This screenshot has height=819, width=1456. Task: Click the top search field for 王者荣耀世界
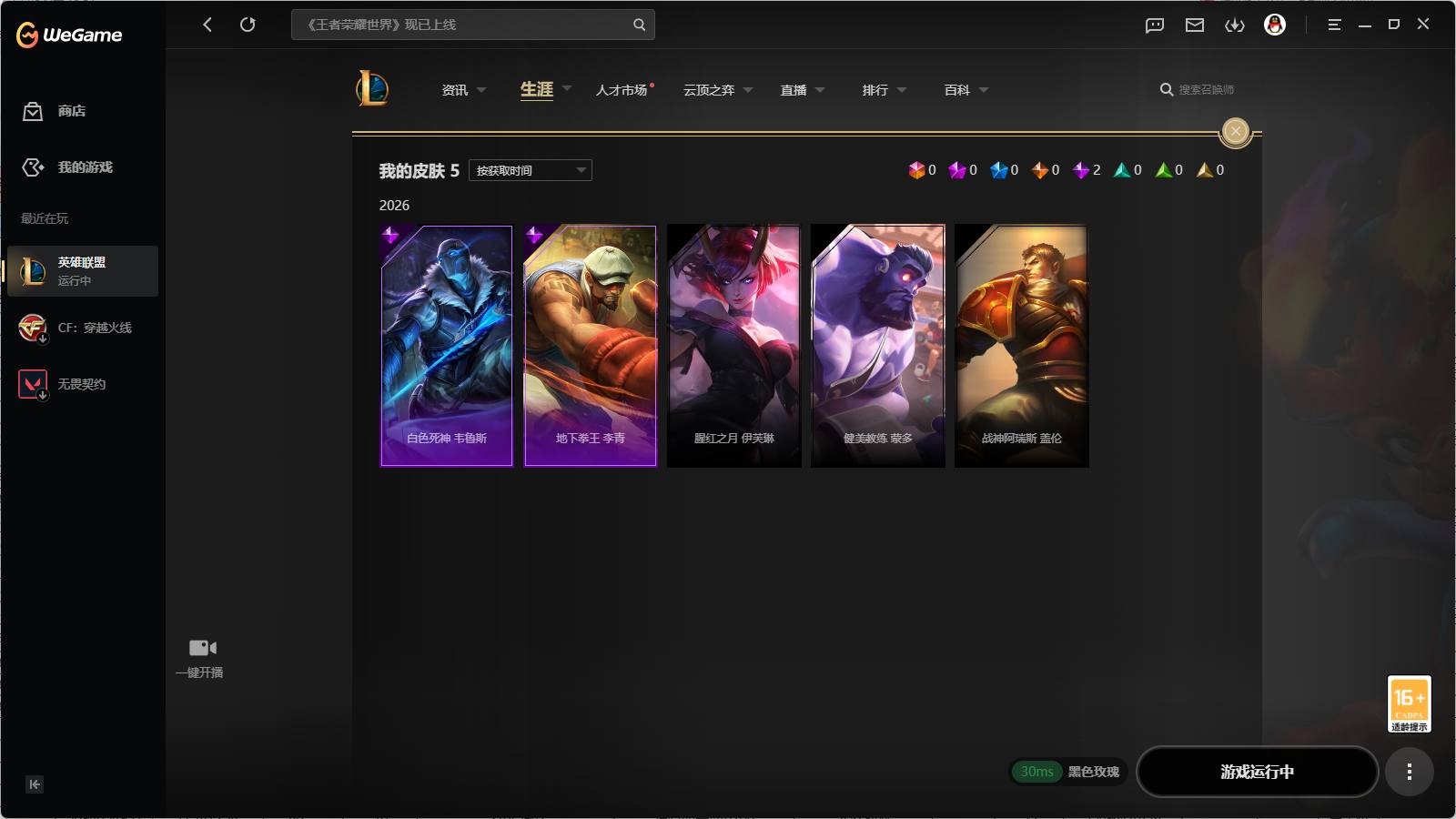click(x=472, y=25)
